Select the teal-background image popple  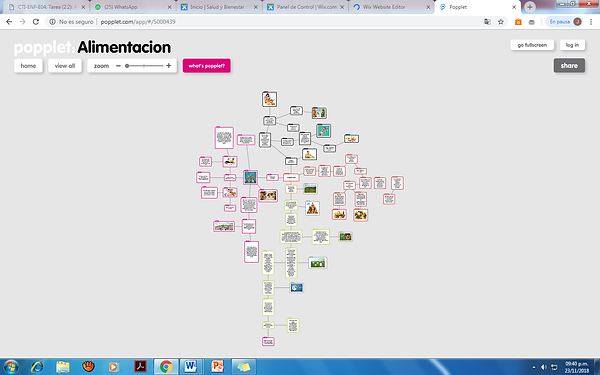point(323,130)
